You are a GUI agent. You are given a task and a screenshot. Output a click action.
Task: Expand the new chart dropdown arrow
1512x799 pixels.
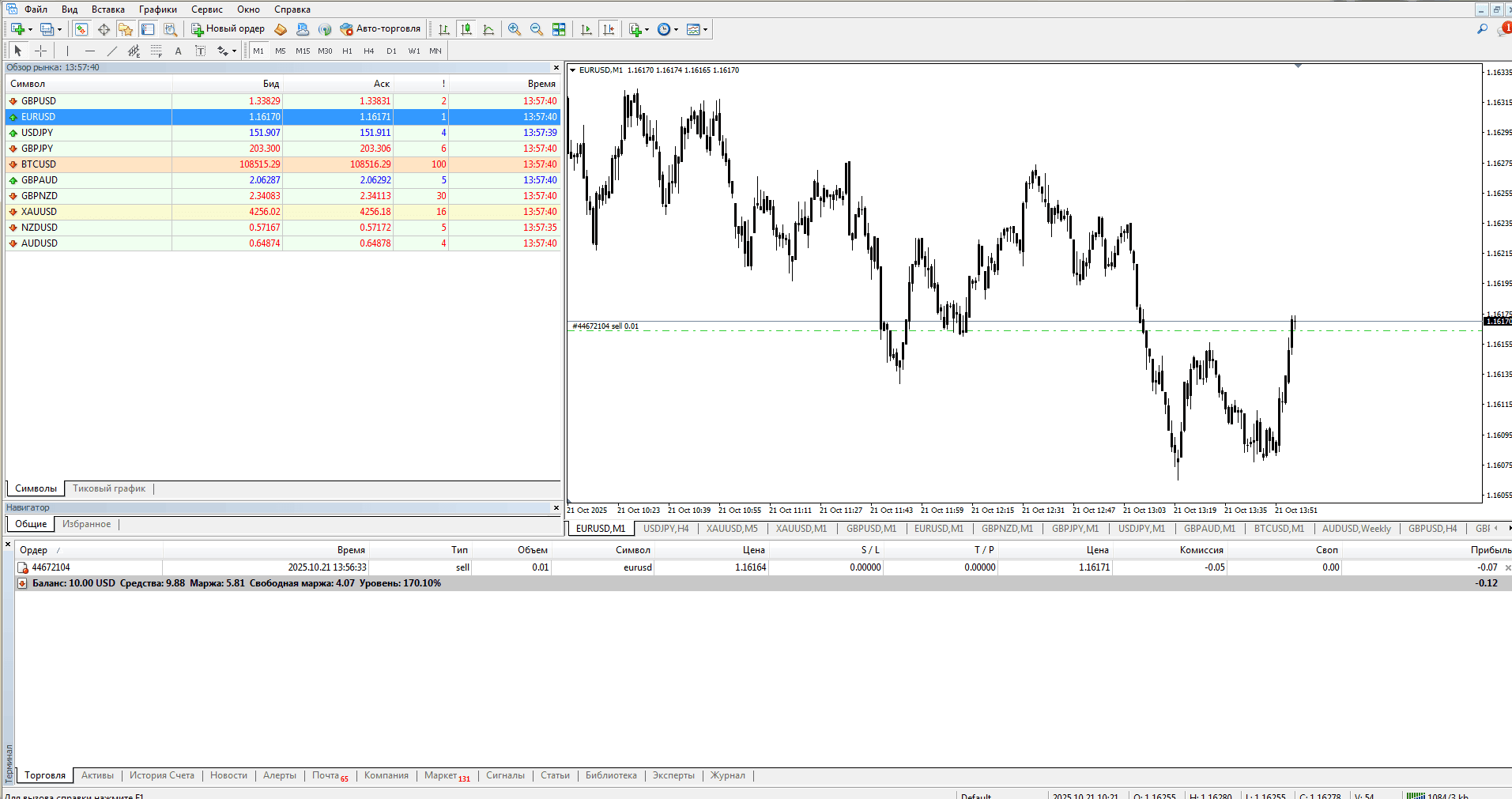coord(30,29)
